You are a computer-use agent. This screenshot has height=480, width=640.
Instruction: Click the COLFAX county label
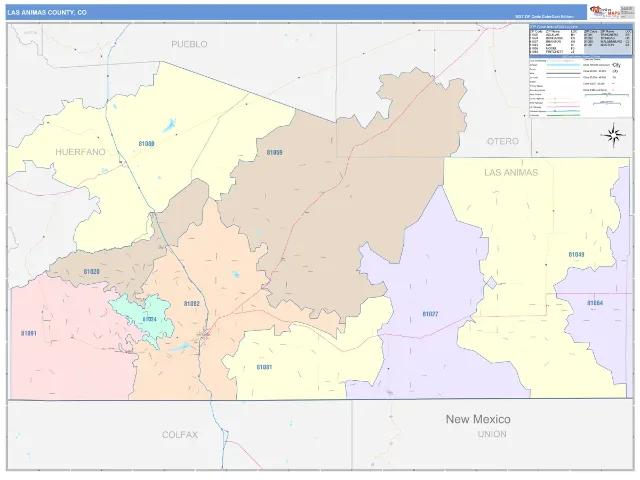point(180,435)
